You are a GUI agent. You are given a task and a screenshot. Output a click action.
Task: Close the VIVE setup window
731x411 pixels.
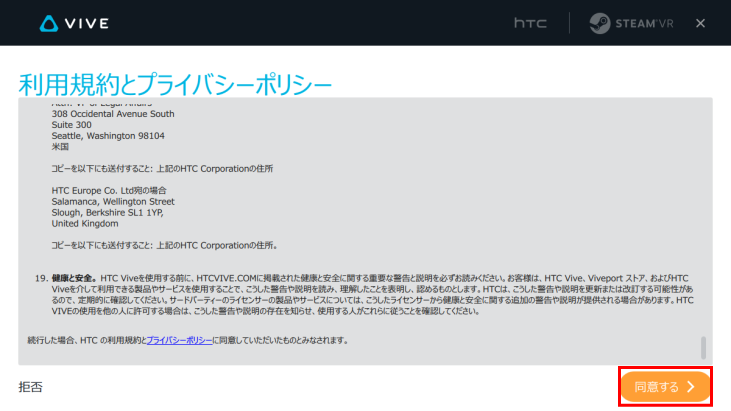(x=700, y=23)
